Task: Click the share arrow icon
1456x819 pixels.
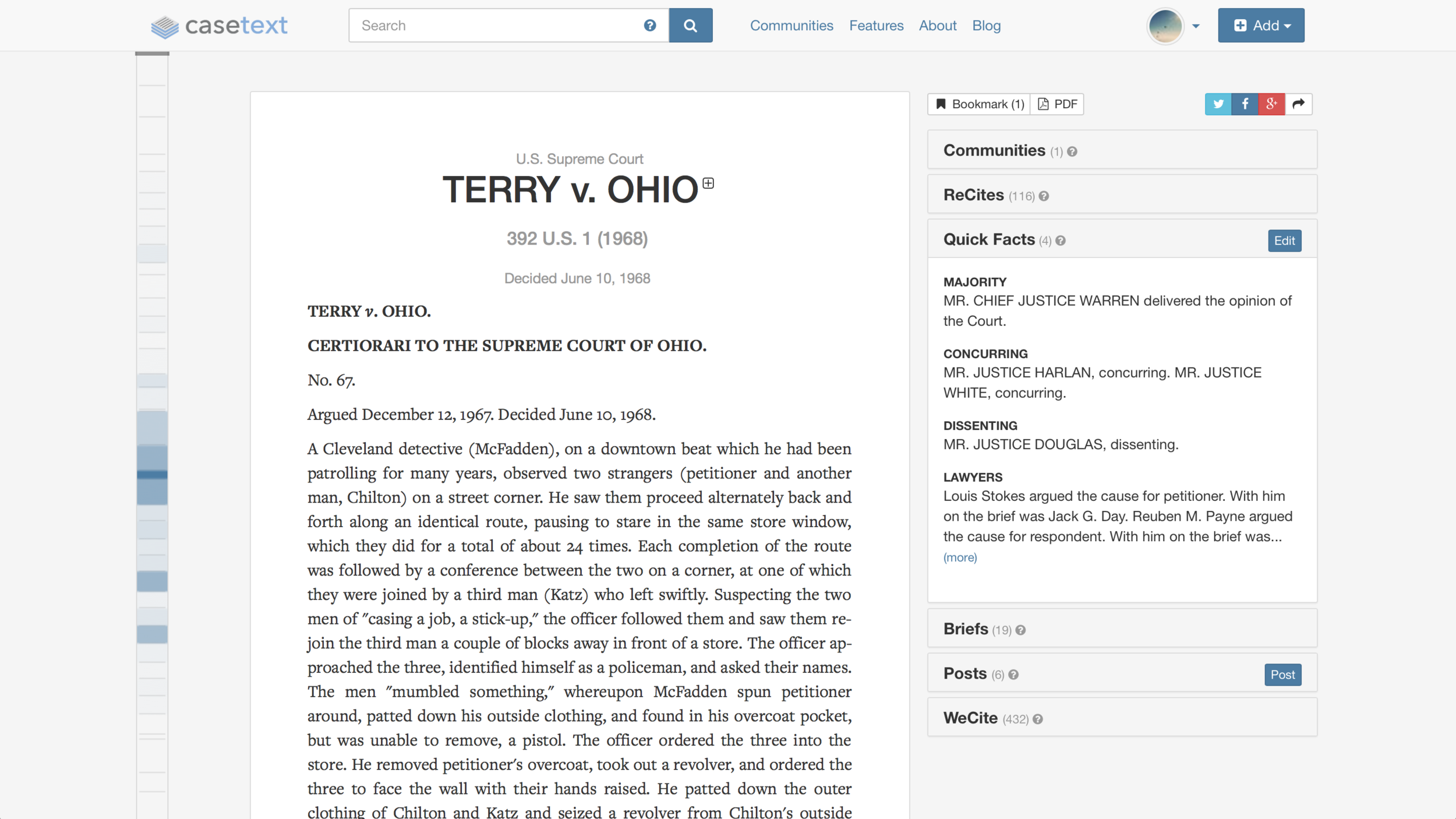Action: [1299, 104]
